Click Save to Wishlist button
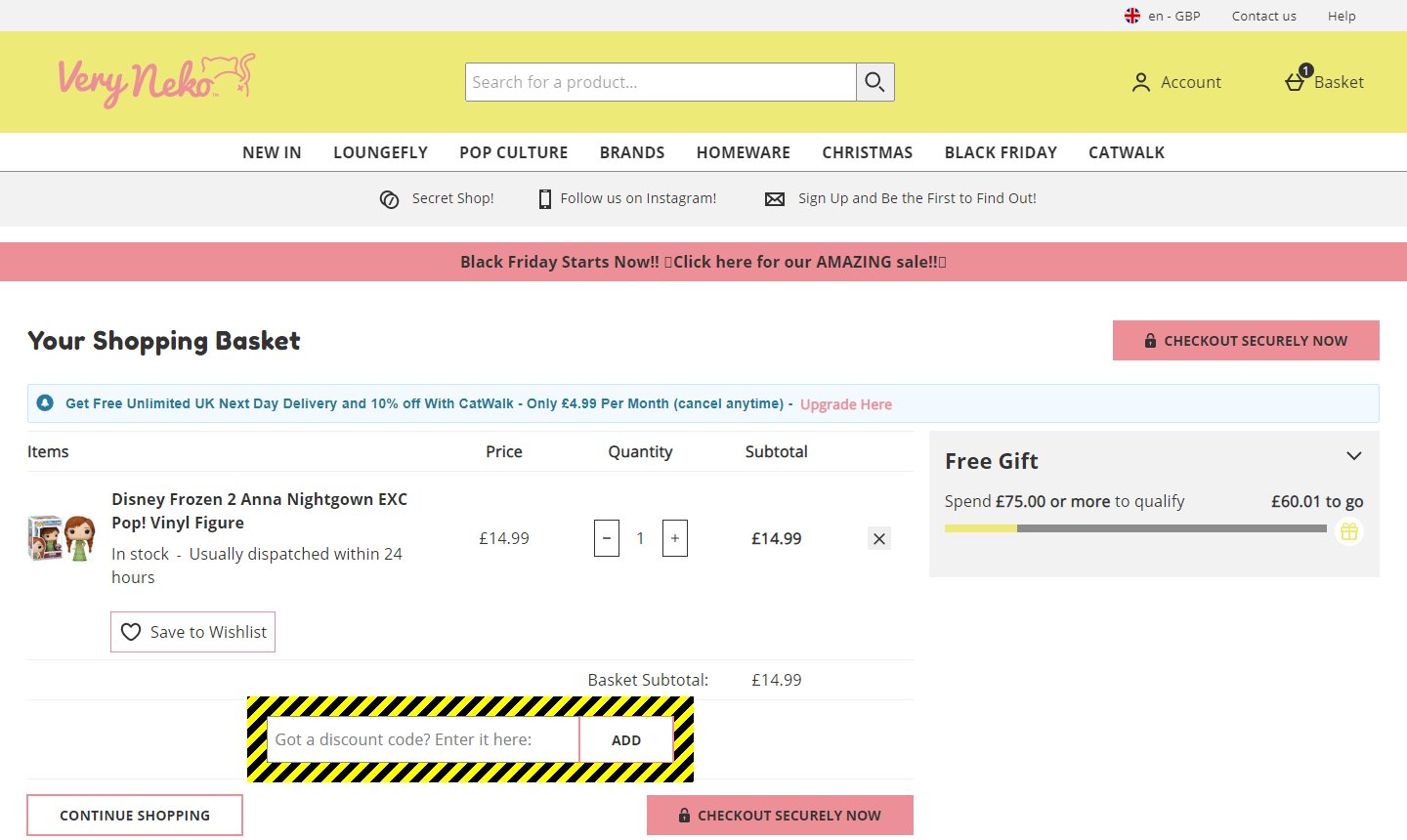1407x840 pixels. tap(192, 632)
